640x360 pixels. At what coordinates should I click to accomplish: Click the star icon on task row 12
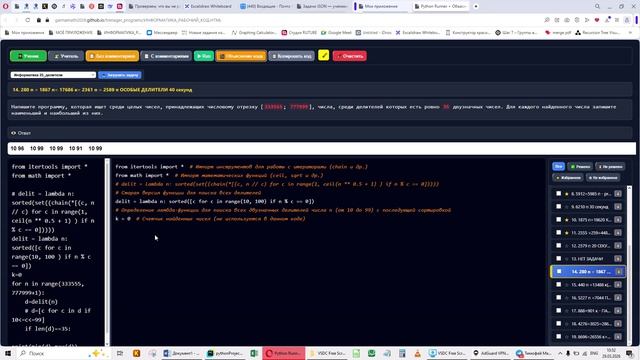click(x=567, y=246)
